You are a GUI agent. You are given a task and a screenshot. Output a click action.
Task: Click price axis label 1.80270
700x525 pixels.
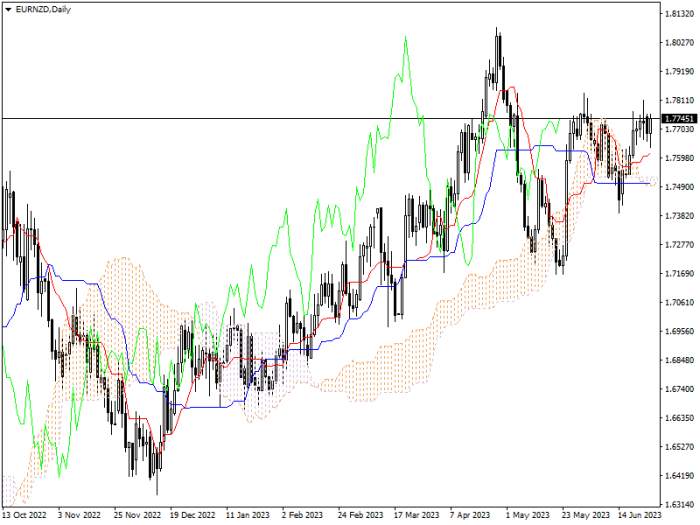pyautogui.click(x=679, y=43)
